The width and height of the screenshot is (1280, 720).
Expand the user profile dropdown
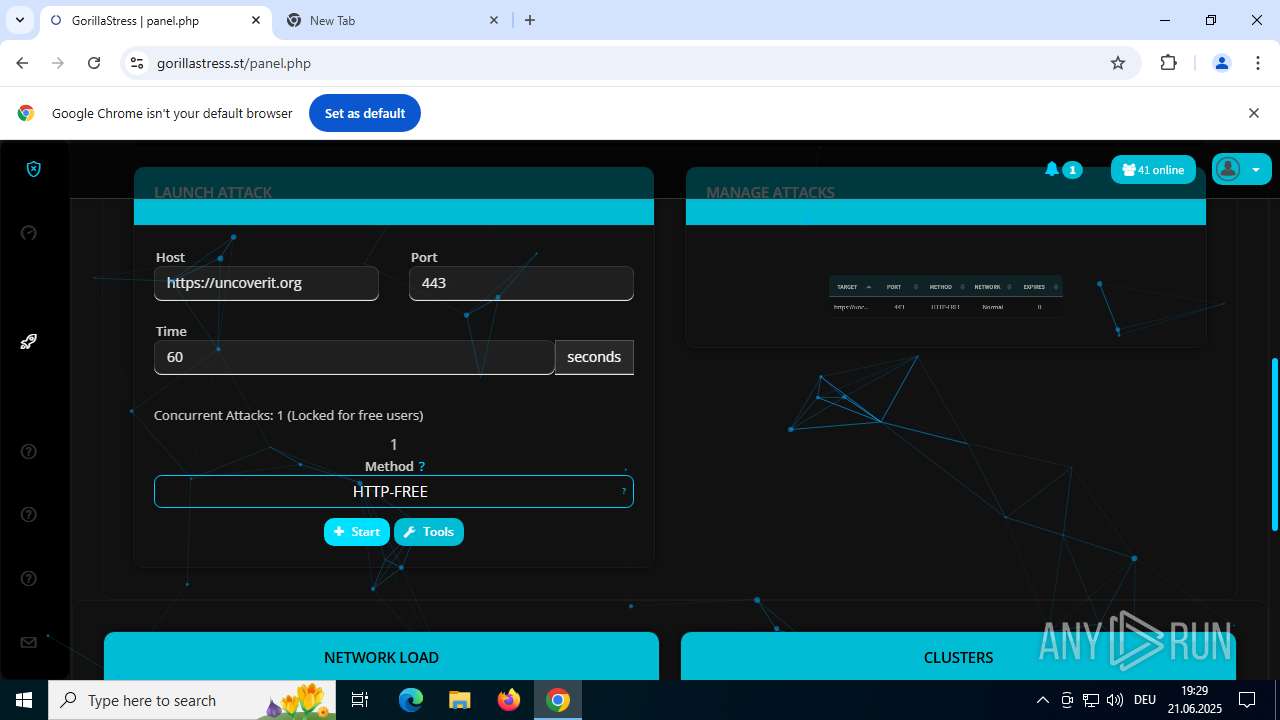[x=1242, y=169]
